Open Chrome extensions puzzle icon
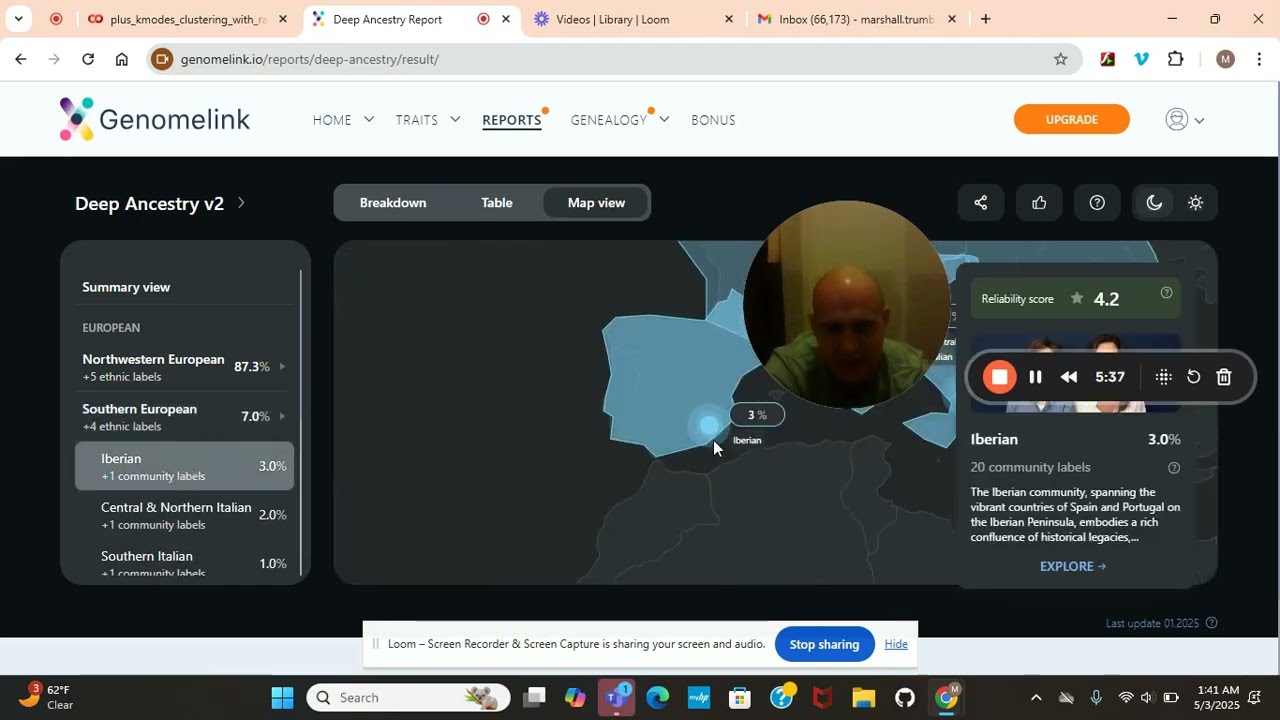The width and height of the screenshot is (1280, 720). pos(1176,59)
